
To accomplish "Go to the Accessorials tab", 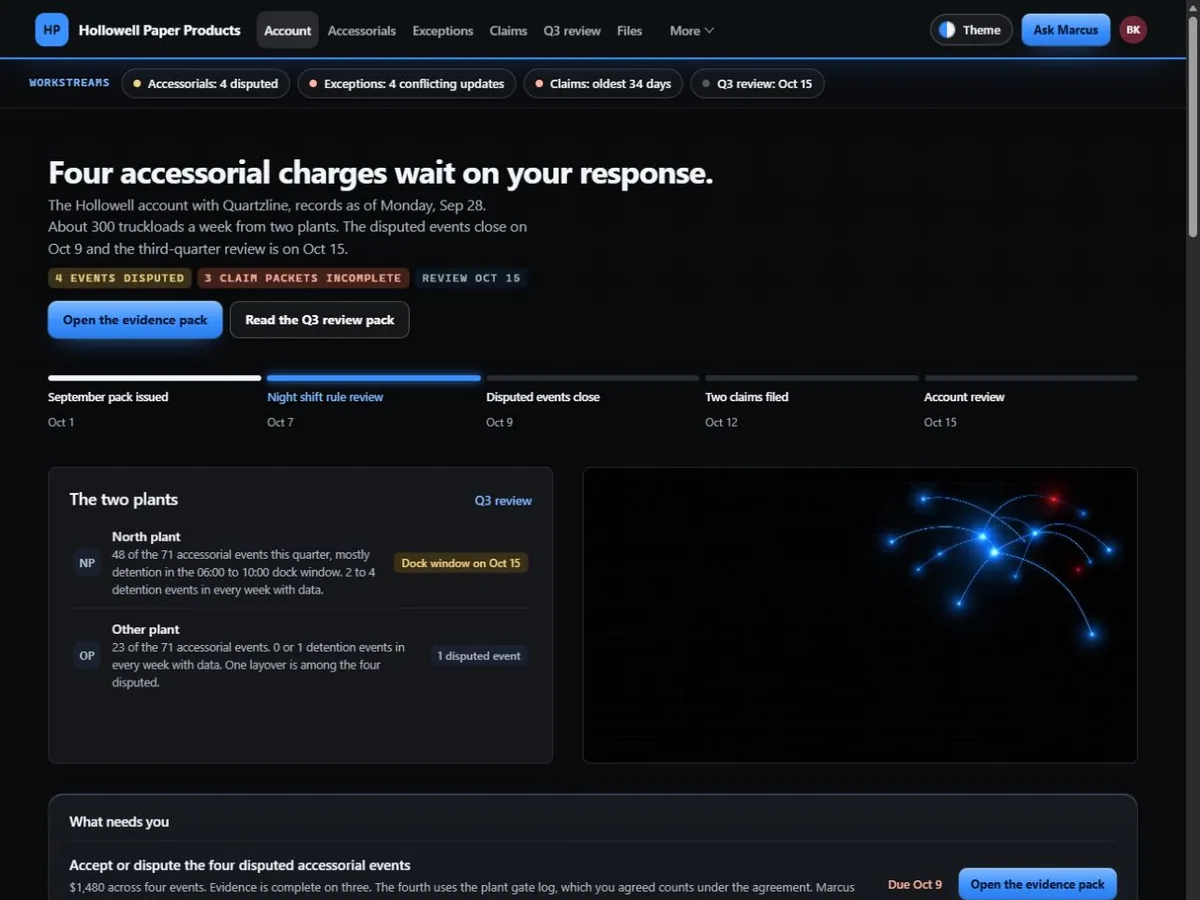I will [362, 31].
